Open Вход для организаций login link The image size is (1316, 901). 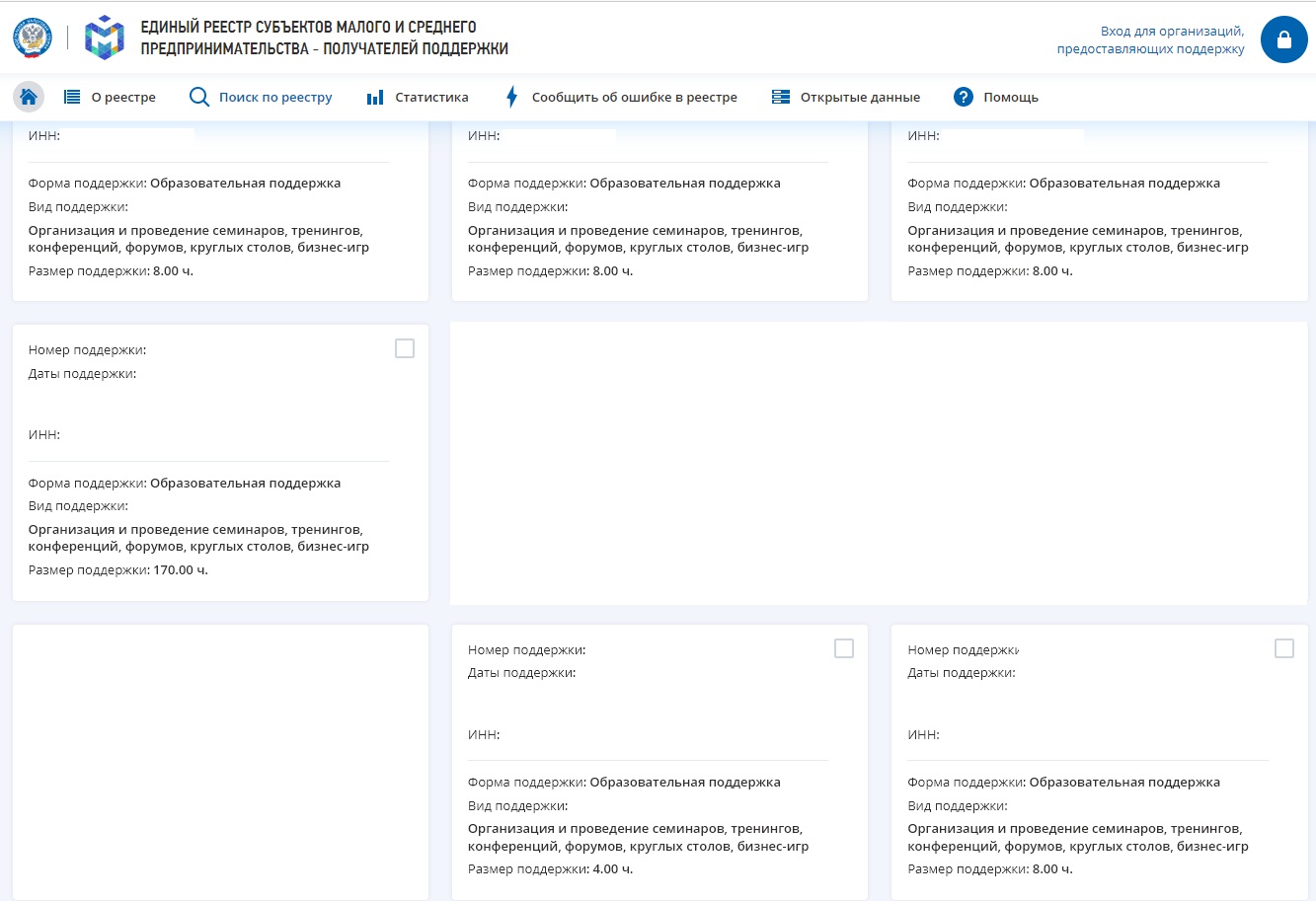pyautogui.click(x=1150, y=39)
